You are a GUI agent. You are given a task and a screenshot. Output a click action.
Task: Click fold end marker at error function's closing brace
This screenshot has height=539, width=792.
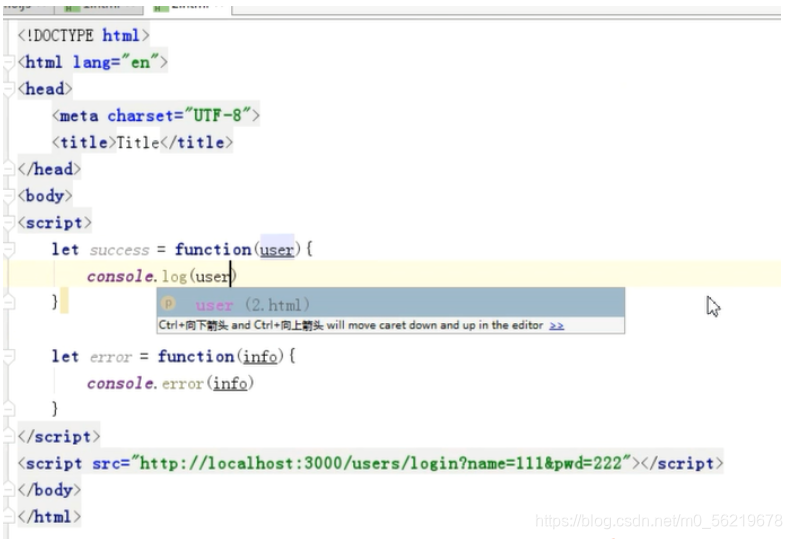[8, 409]
